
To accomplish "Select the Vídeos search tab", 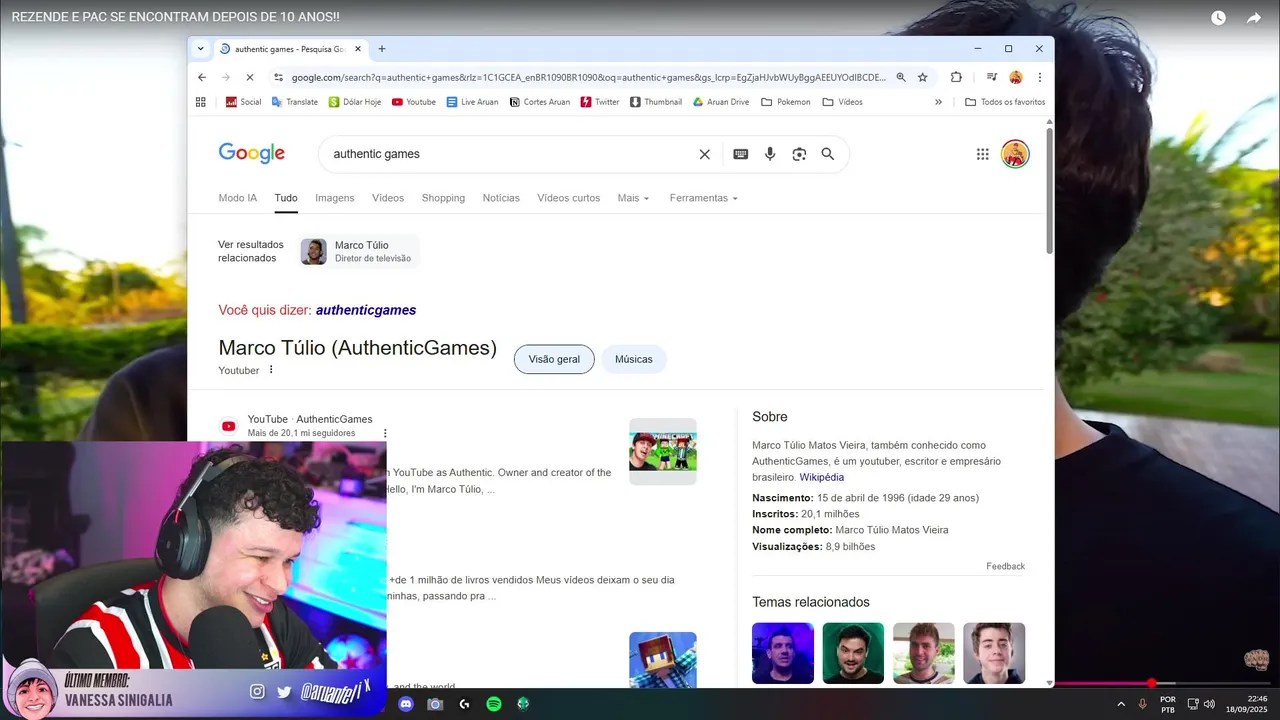I will pos(388,198).
